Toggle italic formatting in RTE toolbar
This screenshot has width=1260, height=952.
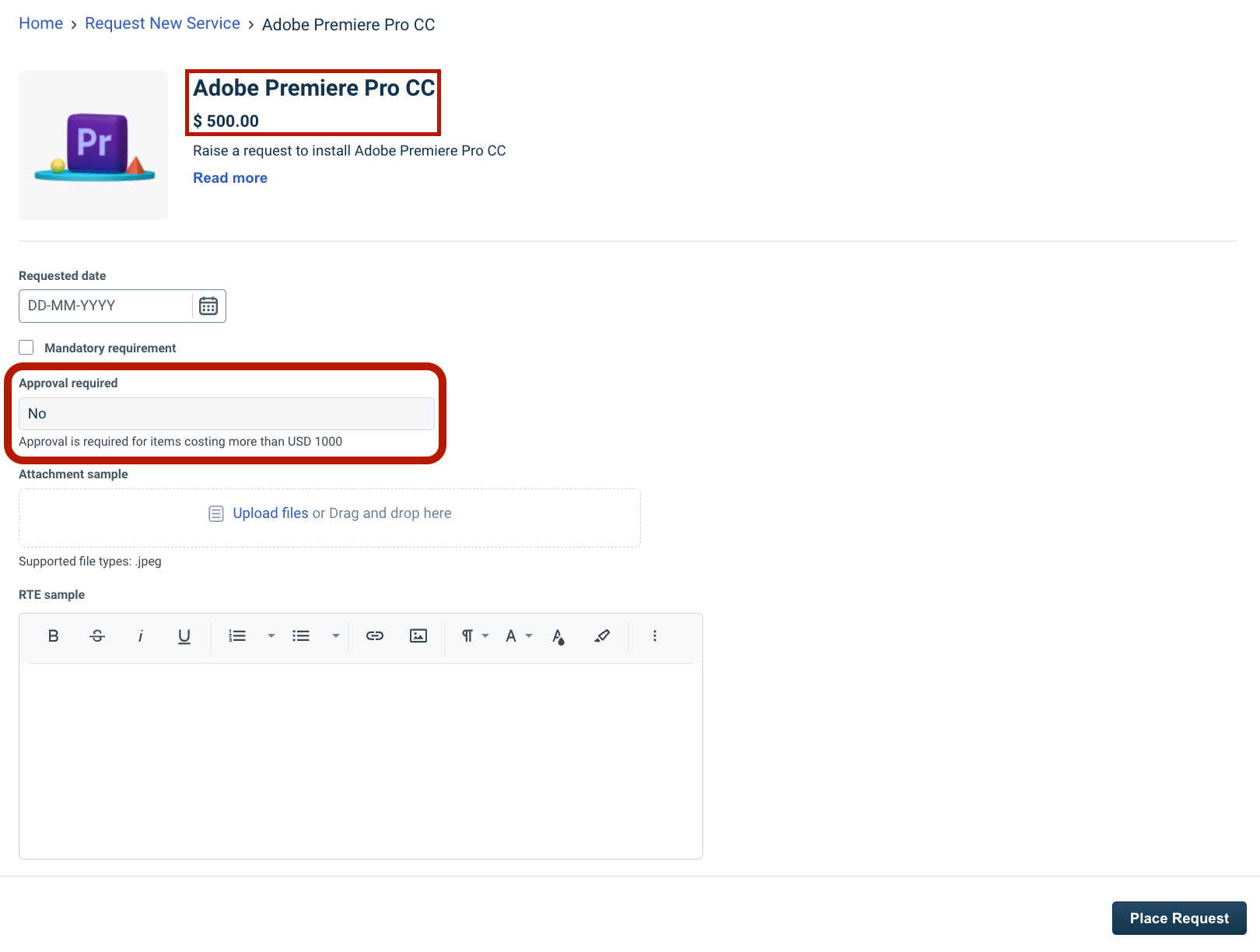[141, 636]
